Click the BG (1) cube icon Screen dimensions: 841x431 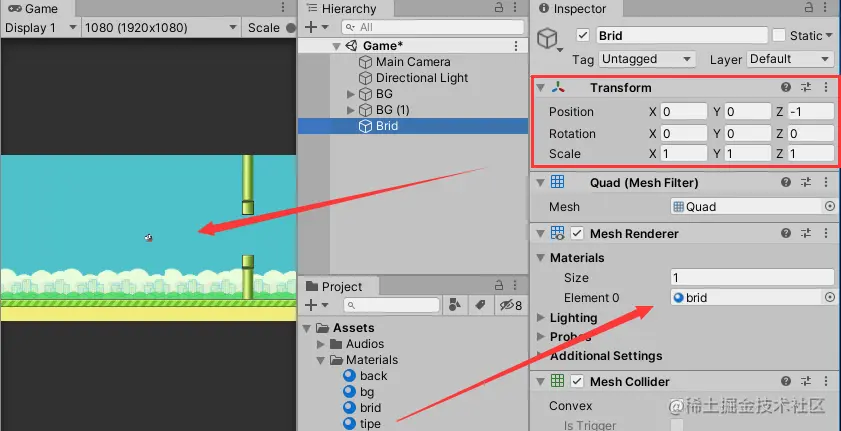click(365, 110)
